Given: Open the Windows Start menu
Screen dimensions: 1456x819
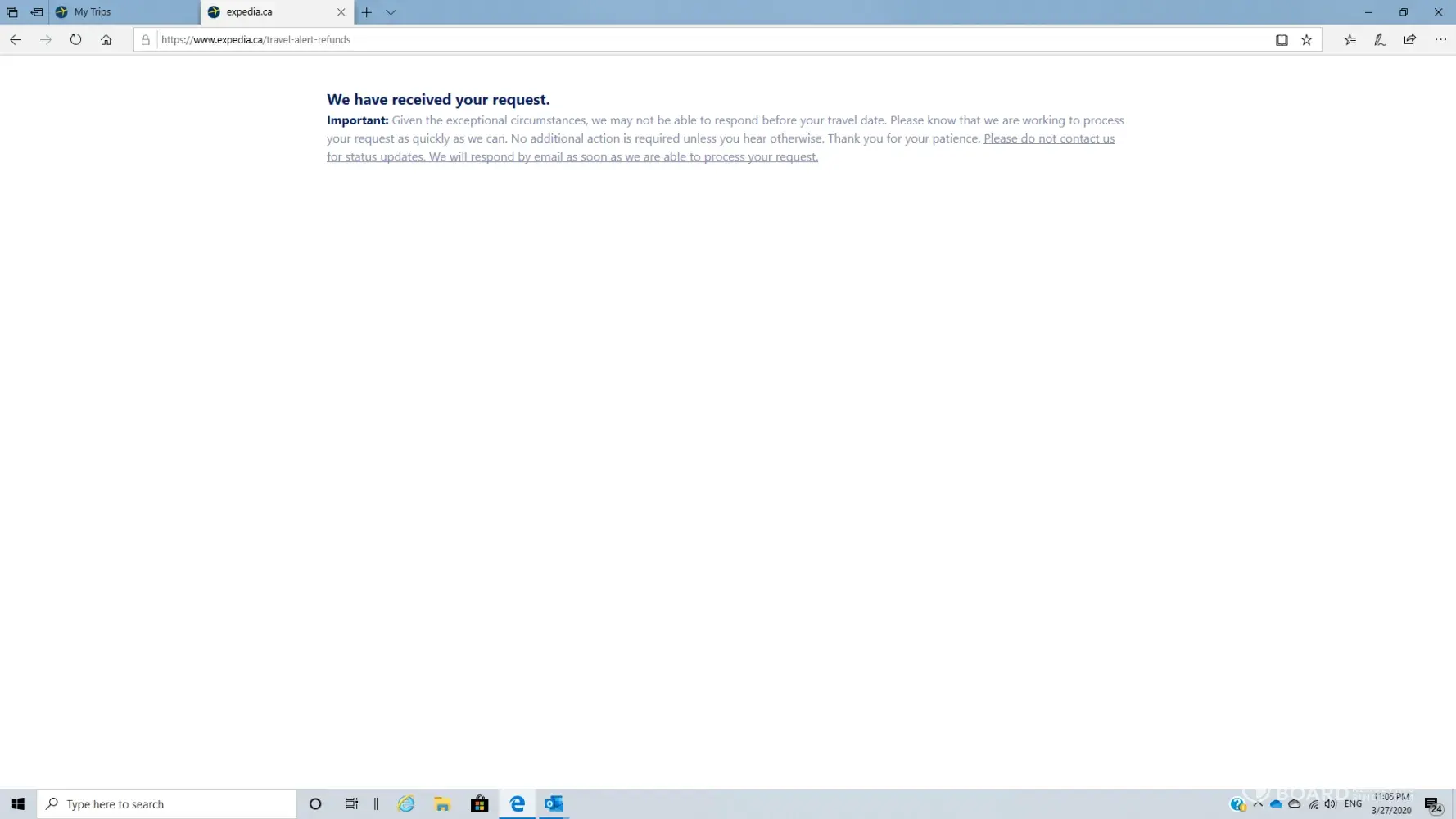Looking at the screenshot, I should point(18,804).
